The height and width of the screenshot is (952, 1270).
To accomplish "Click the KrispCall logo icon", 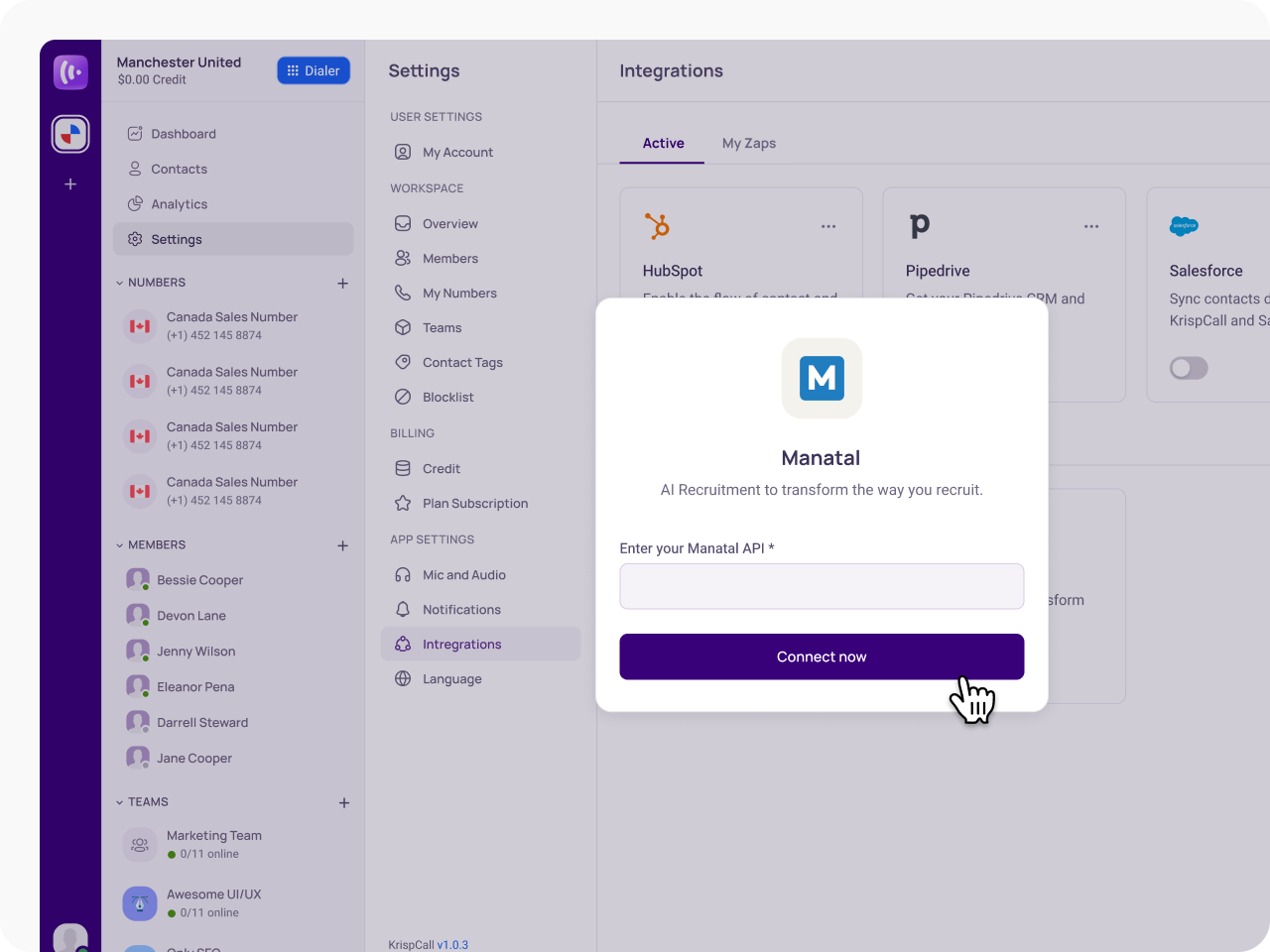I will [70, 72].
